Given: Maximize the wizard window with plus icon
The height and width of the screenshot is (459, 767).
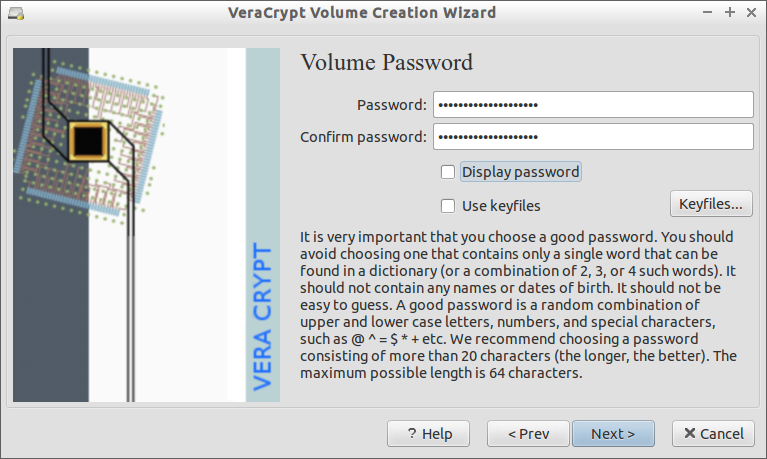Looking at the screenshot, I should 730,12.
